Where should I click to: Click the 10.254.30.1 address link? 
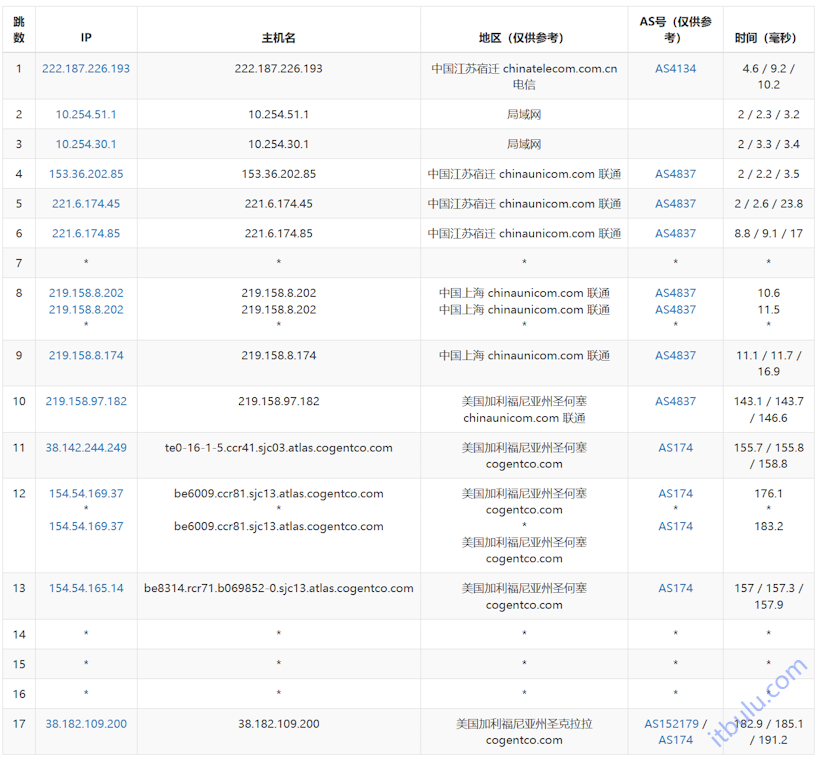tap(86, 144)
